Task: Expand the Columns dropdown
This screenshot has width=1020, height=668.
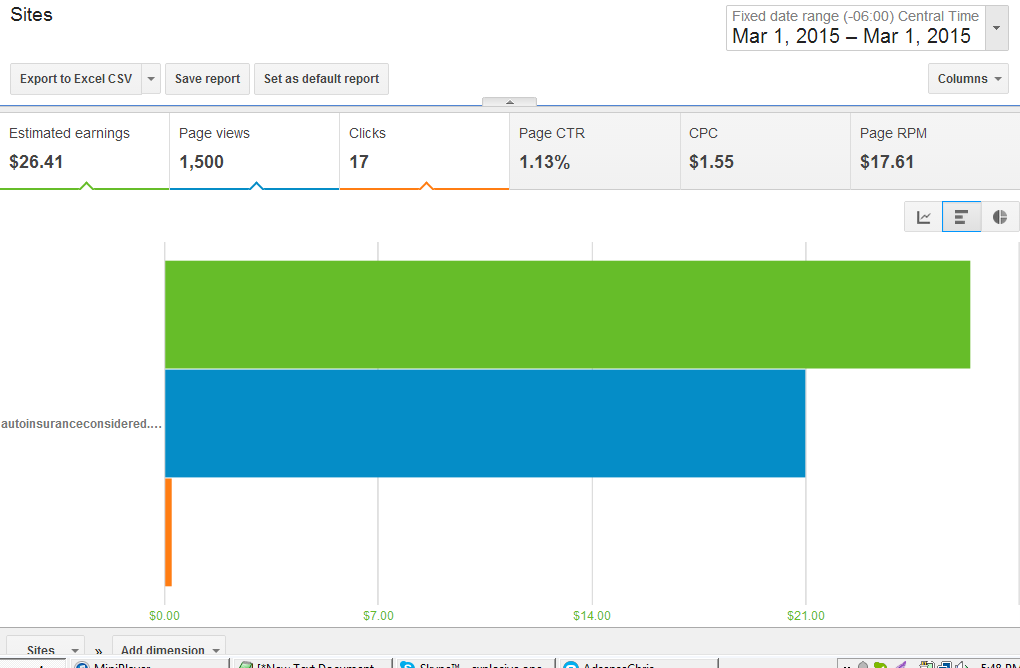Action: click(x=968, y=79)
